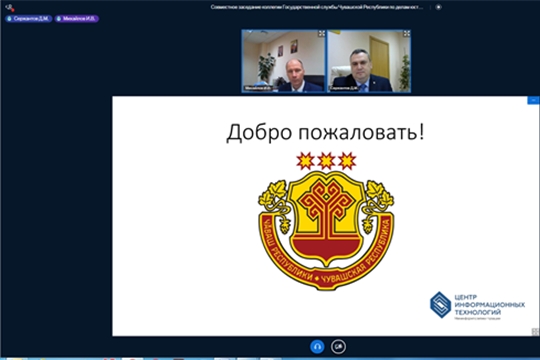This screenshot has height=360, width=540.
Task: Click the Chuvash Republic coat of arms
Action: [326, 221]
